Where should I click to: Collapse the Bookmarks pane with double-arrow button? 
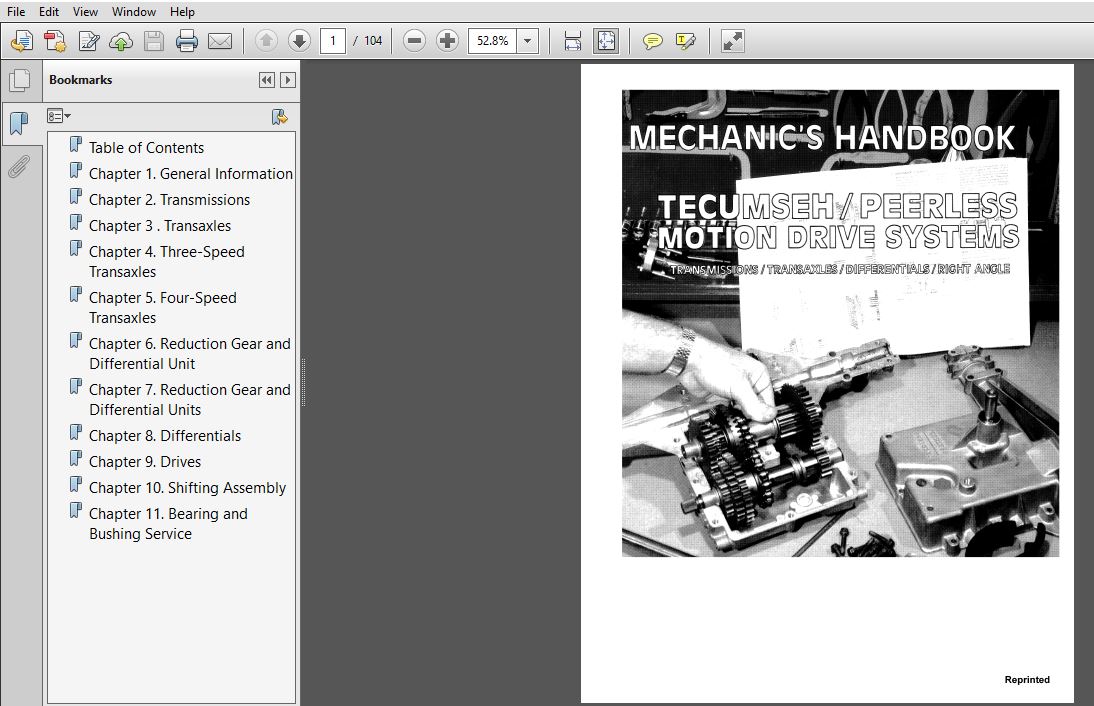(x=267, y=80)
